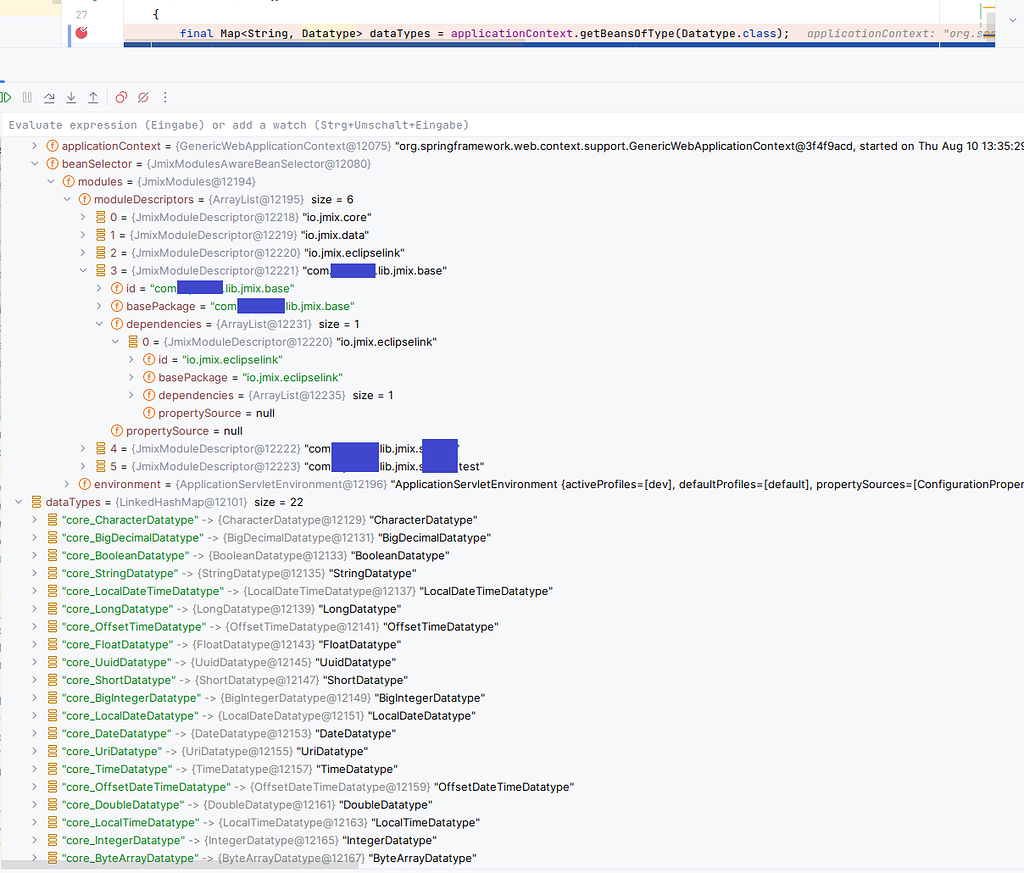Disable breakpoints via the crossed-circle toggle
1024x873 pixels.
click(x=144, y=97)
